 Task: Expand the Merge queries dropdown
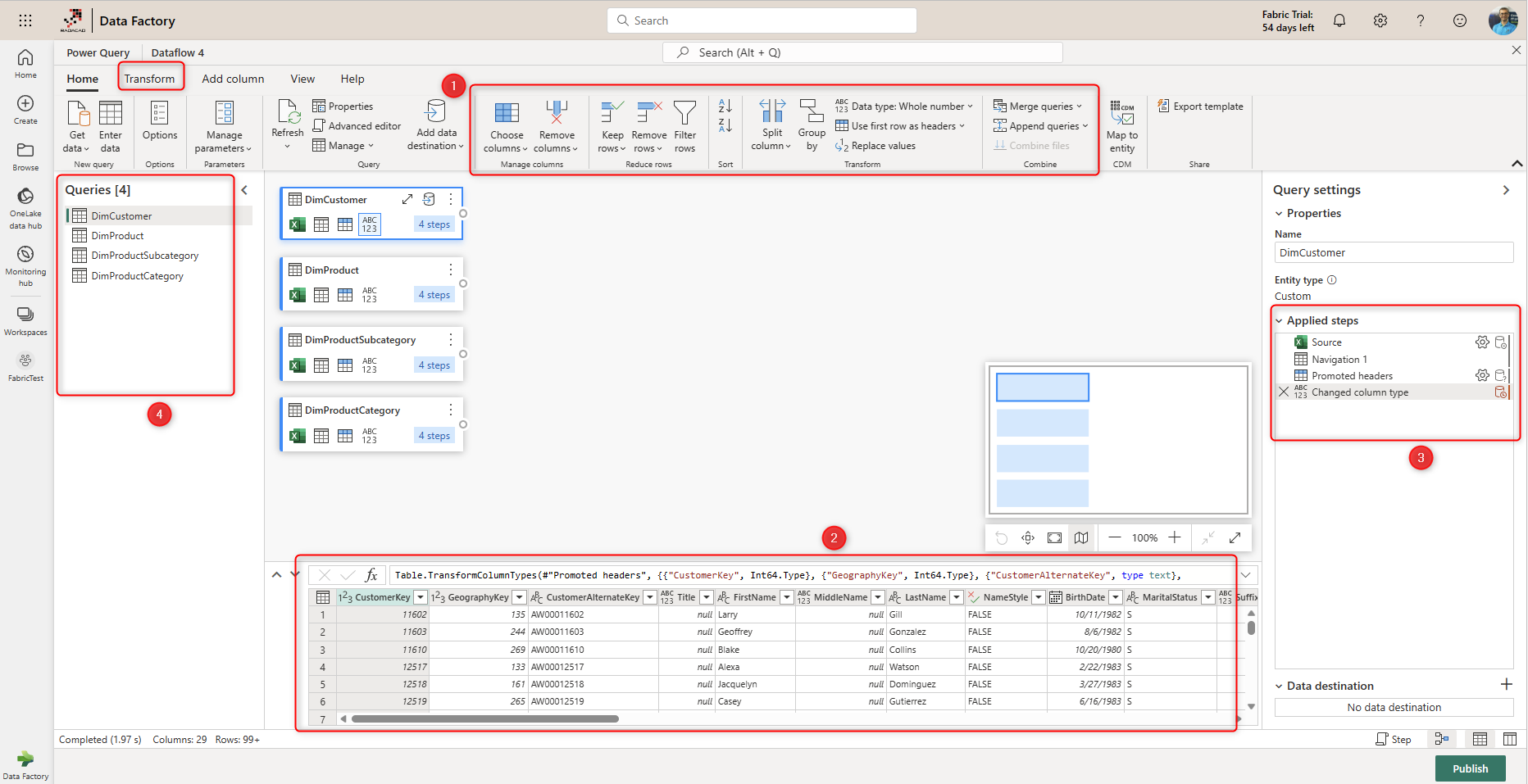click(1079, 106)
